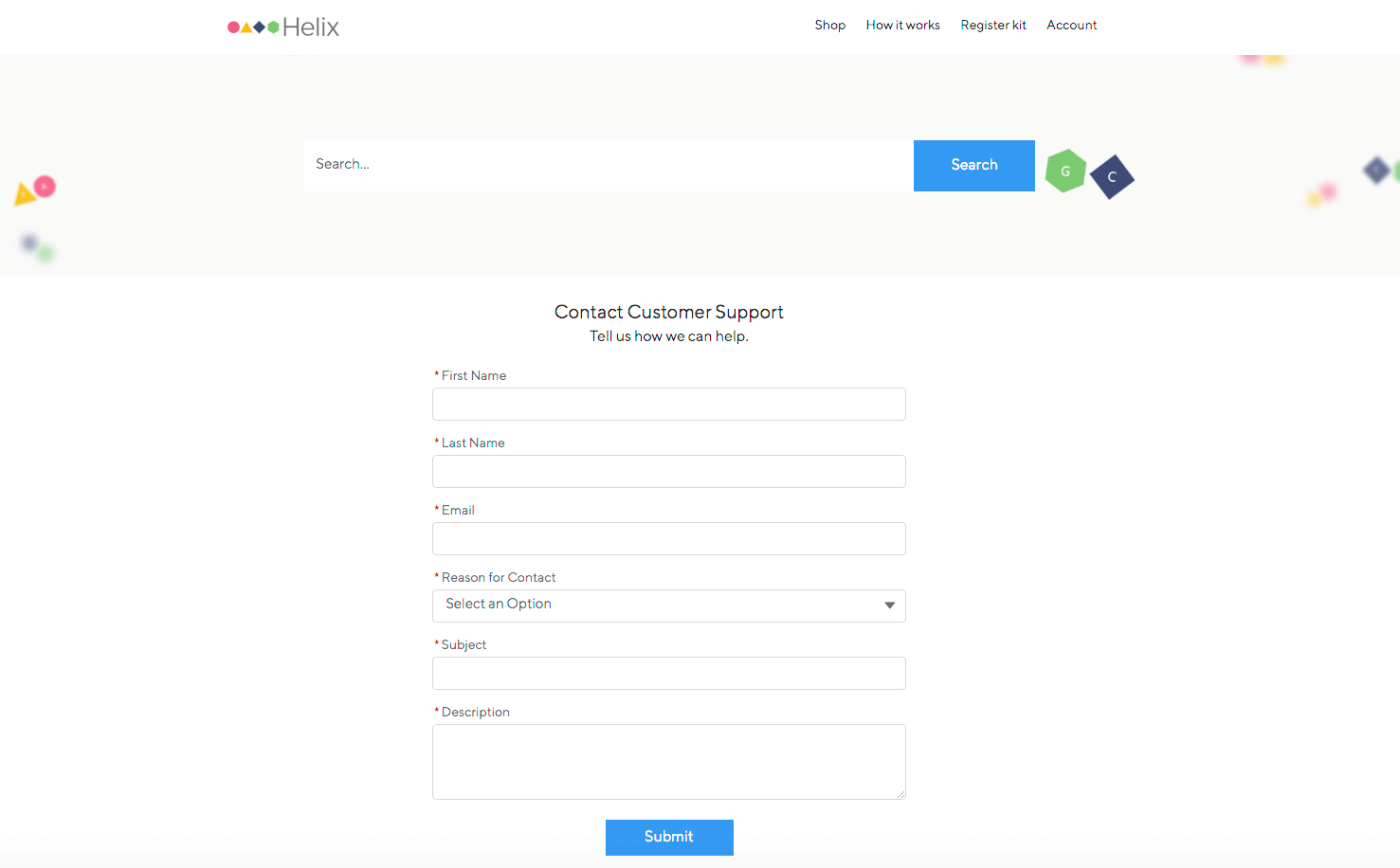
Task: Click the dropdown arrow next to Select an Option
Action: [889, 605]
